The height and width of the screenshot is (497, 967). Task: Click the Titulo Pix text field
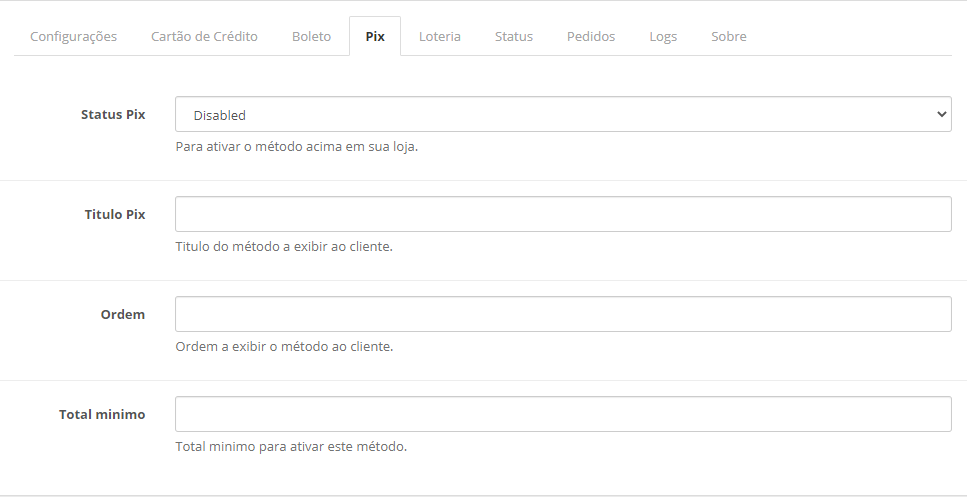pos(562,214)
